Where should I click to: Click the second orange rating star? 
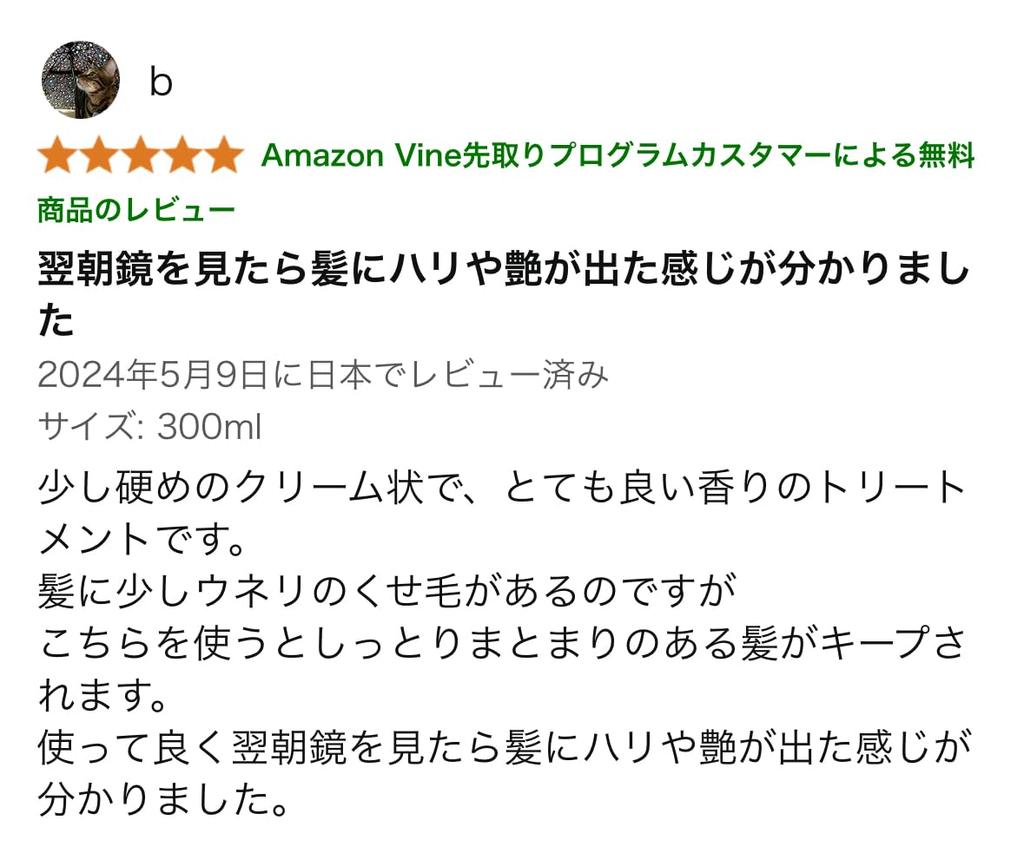pos(99,156)
